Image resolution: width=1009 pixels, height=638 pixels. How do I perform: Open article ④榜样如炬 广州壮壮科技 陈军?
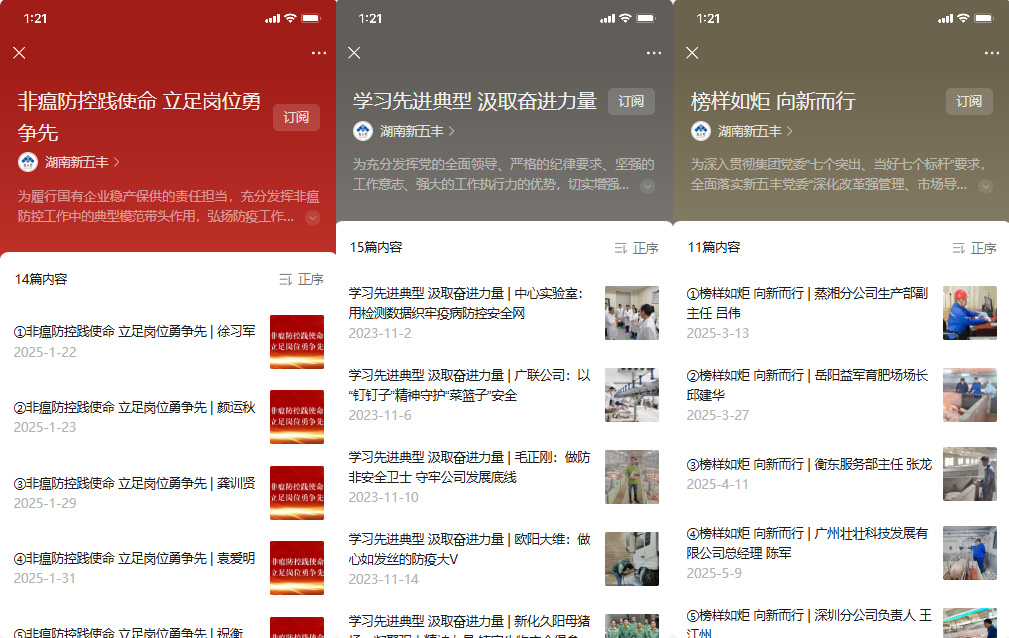(808, 543)
